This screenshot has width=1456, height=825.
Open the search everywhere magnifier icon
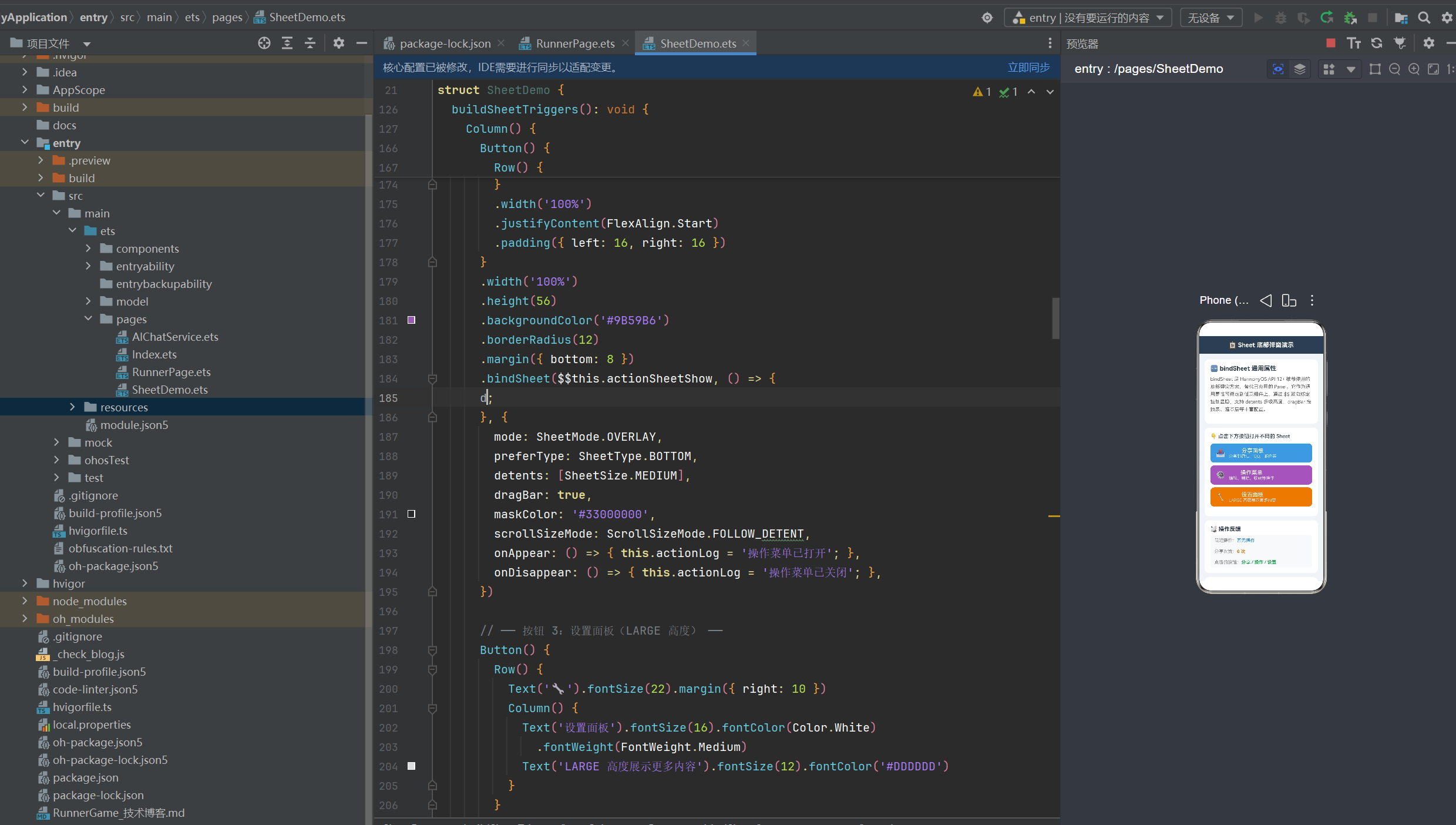[x=1424, y=18]
